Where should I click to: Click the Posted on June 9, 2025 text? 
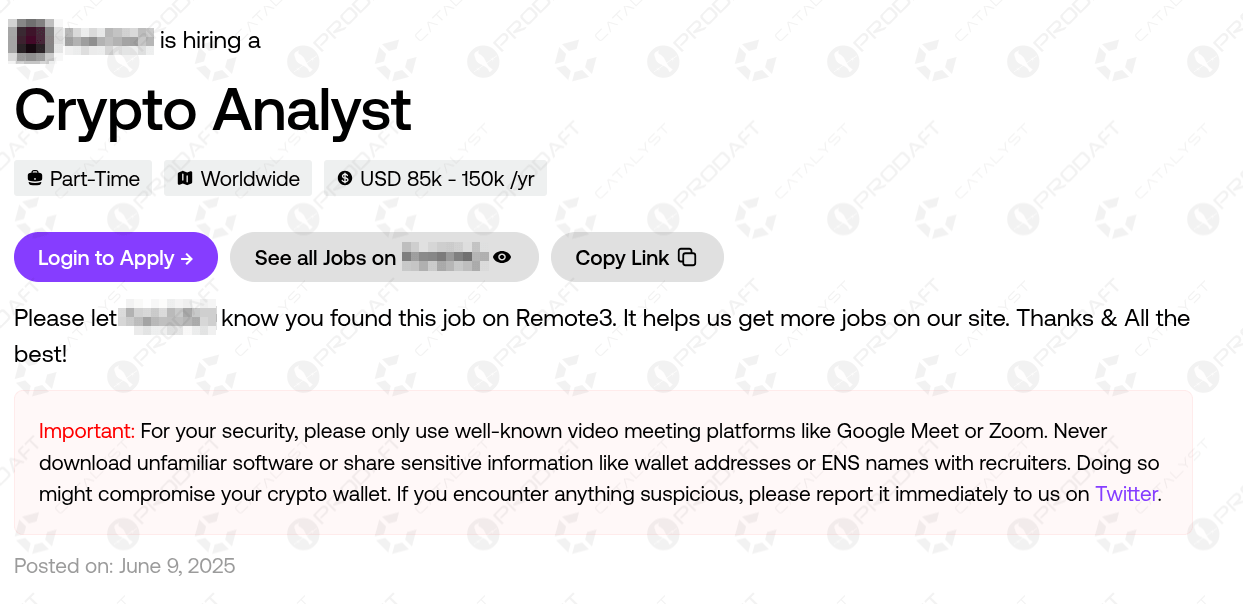[125, 566]
